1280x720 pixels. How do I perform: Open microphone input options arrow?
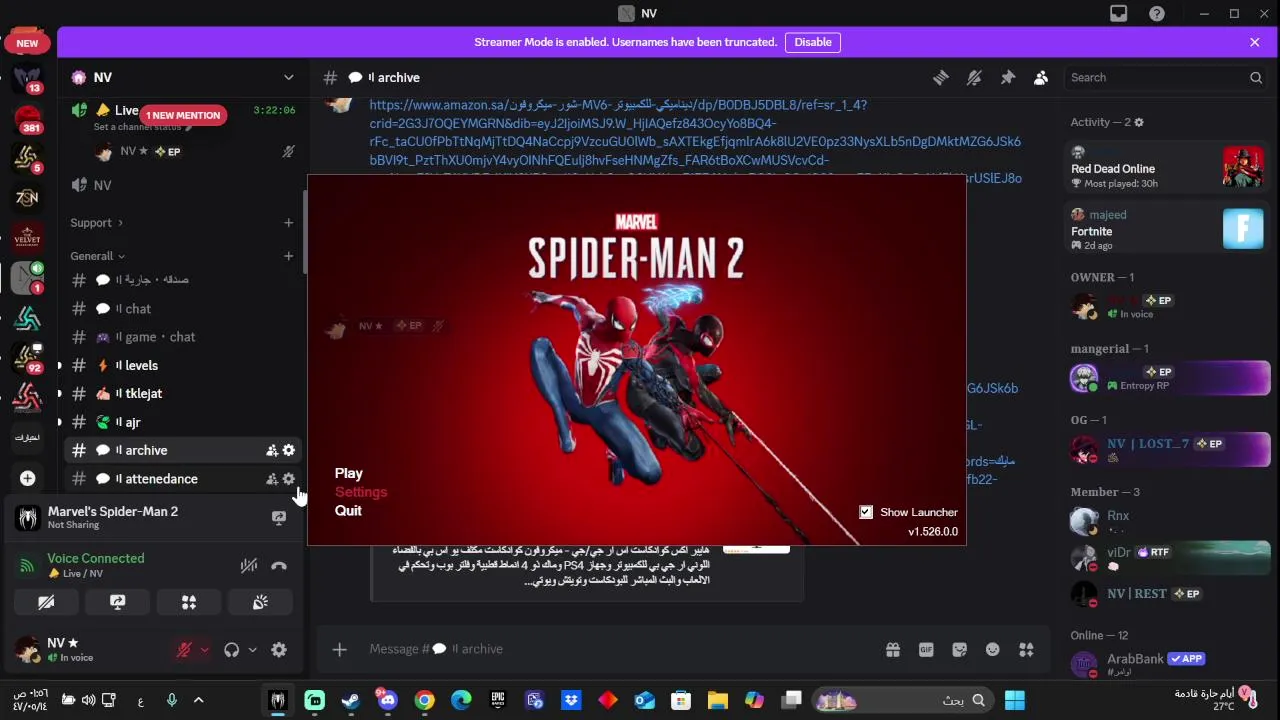pos(204,650)
